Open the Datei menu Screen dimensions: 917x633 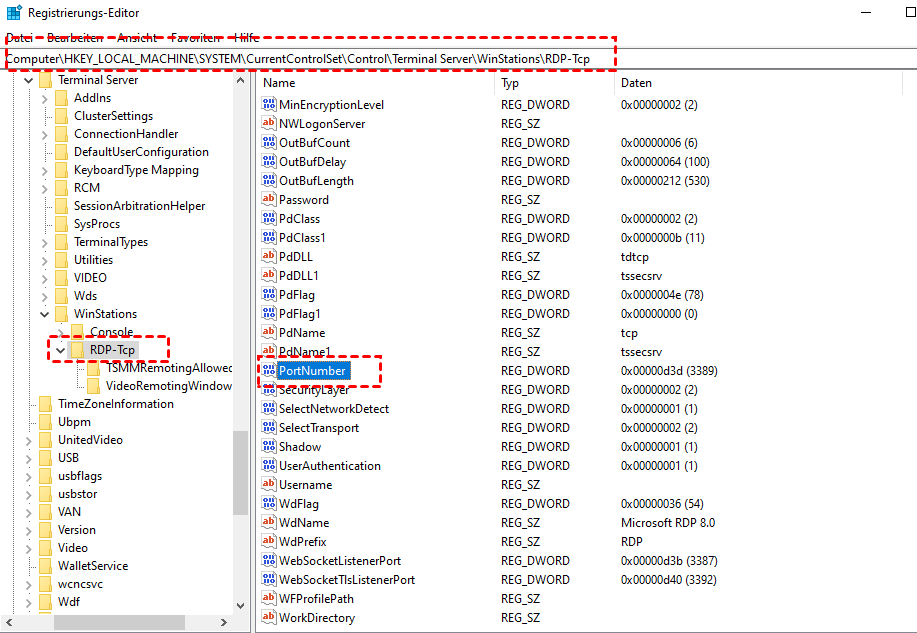coord(20,37)
